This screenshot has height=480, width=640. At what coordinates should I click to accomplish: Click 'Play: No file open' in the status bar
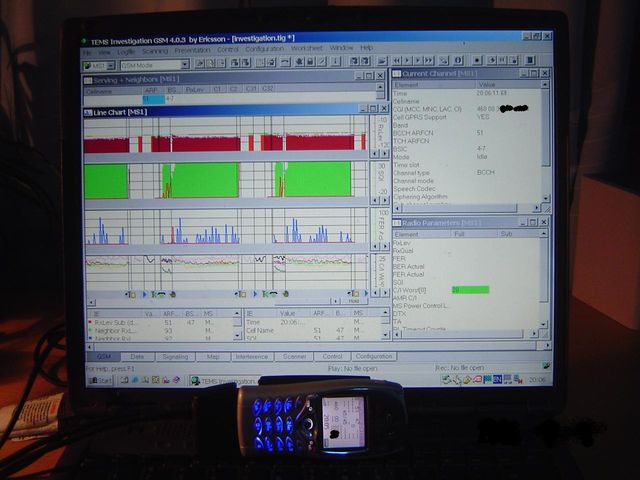[x=353, y=369]
